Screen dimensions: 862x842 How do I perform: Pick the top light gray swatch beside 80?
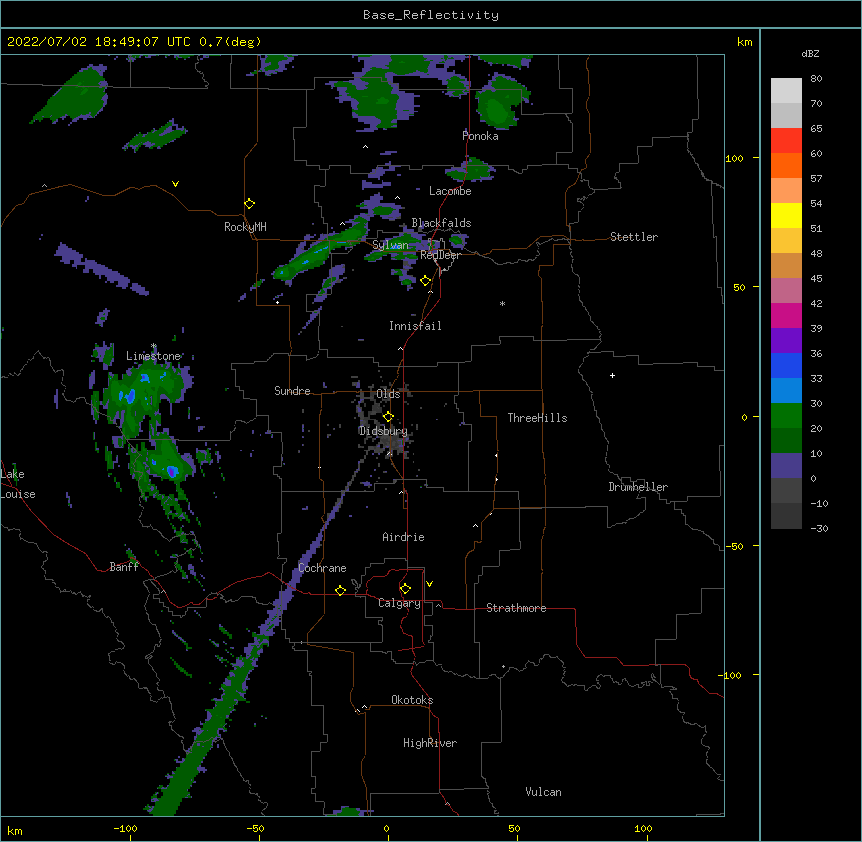[786, 91]
